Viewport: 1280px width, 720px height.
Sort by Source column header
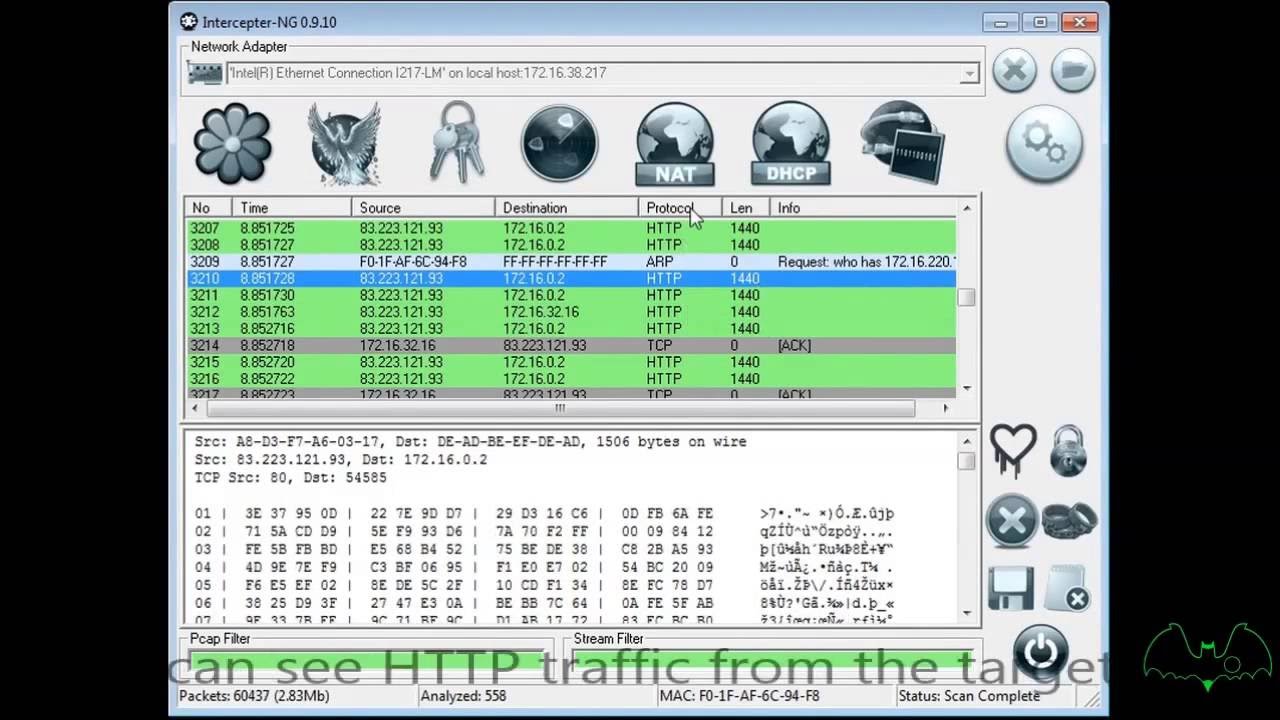point(423,208)
